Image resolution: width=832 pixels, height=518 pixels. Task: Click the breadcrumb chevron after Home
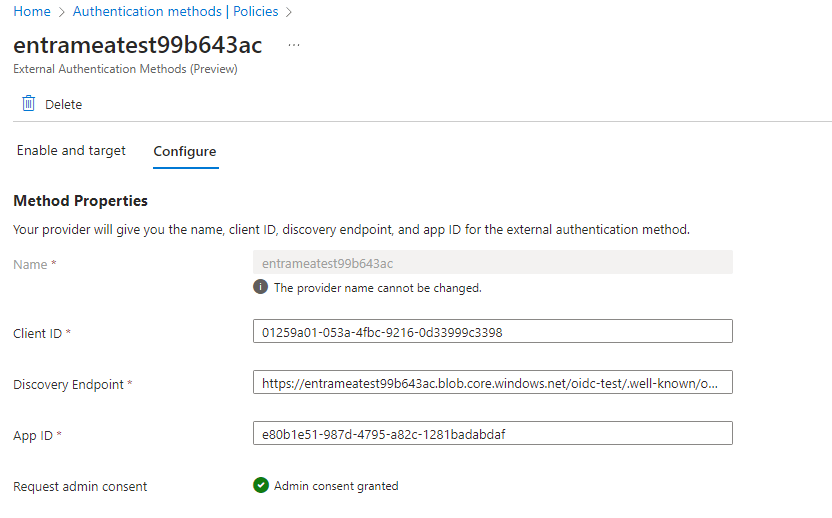pyautogui.click(x=62, y=12)
